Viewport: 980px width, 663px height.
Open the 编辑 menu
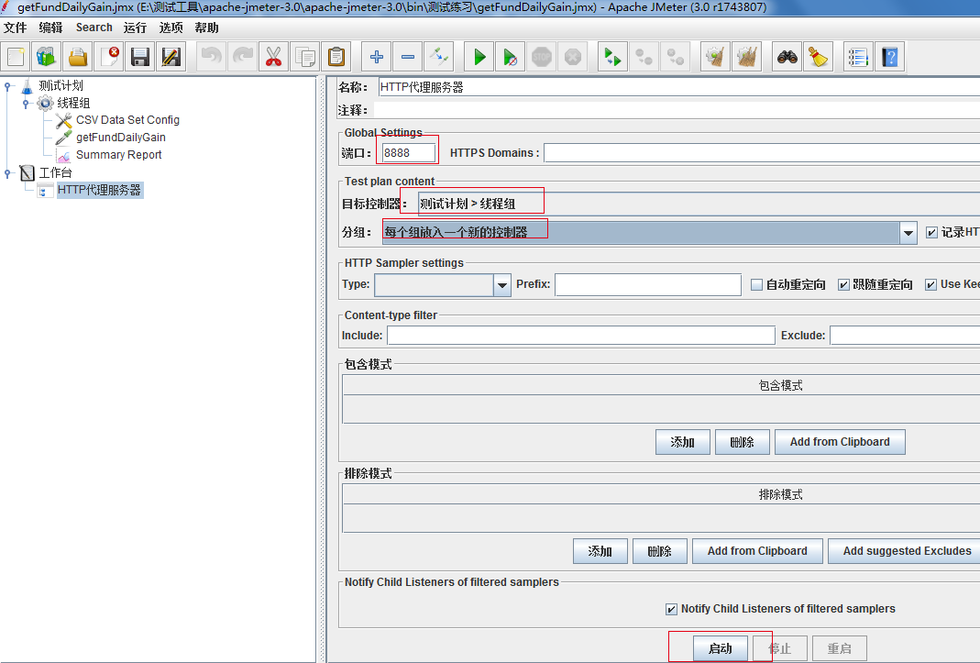[51, 27]
